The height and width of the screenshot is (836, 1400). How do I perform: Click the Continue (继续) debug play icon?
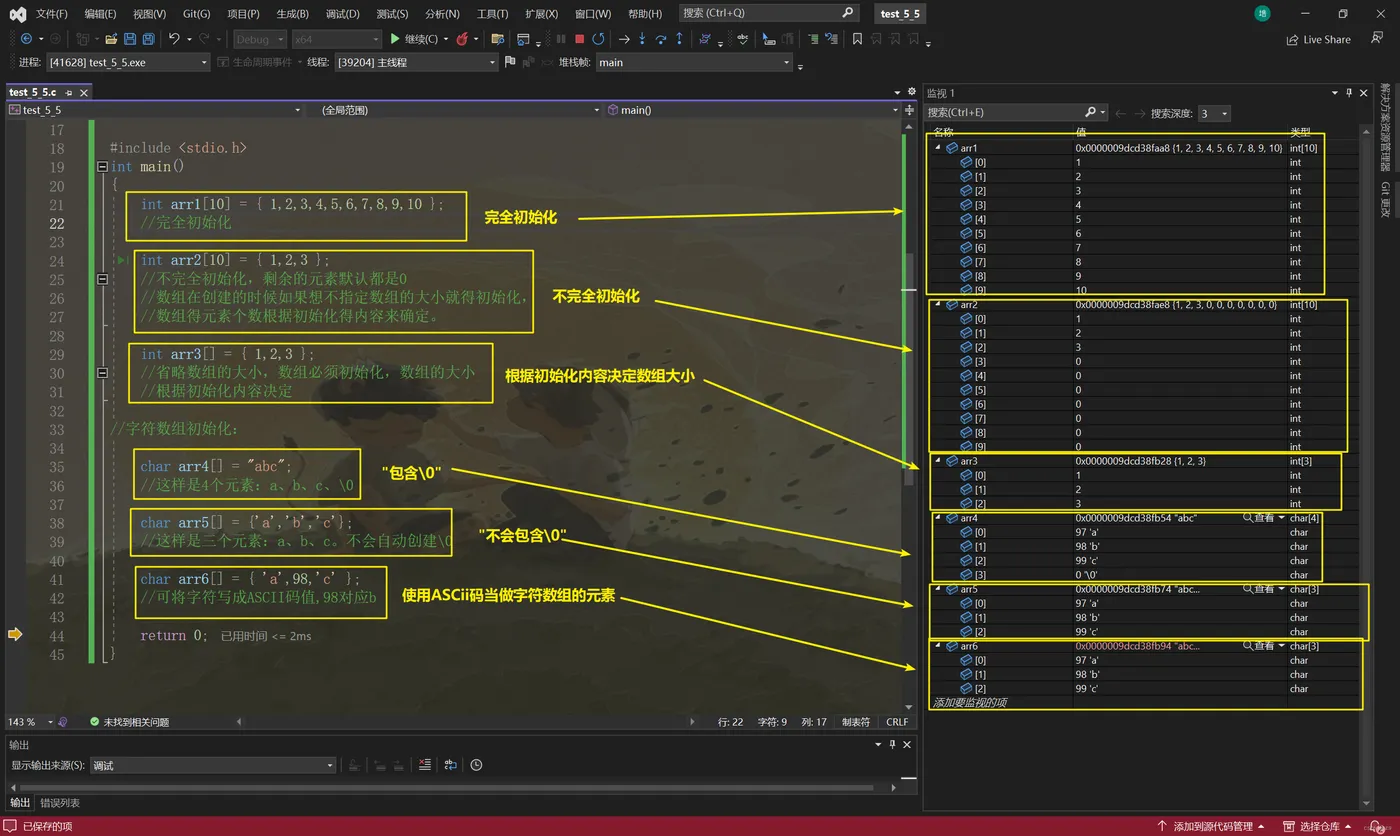395,39
